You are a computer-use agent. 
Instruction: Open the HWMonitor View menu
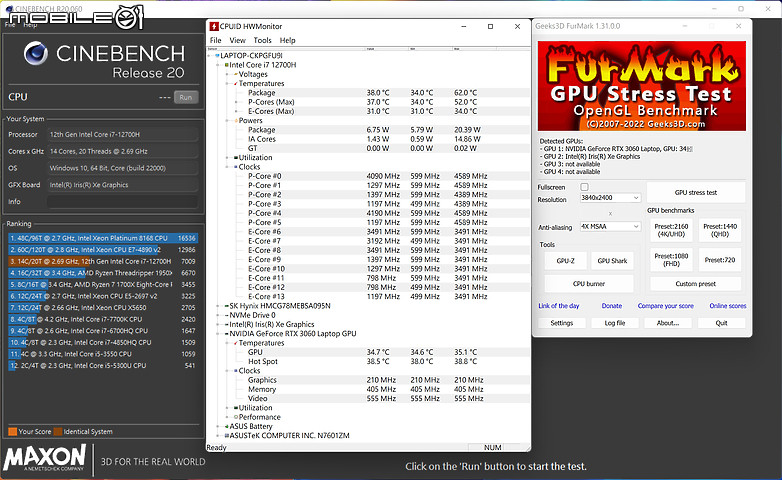tap(237, 40)
